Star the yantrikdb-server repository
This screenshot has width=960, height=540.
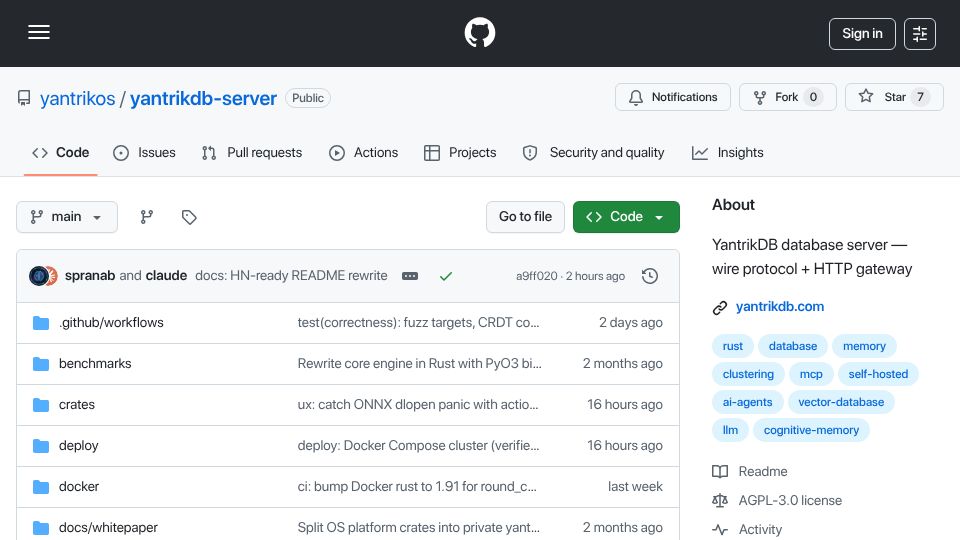894,97
